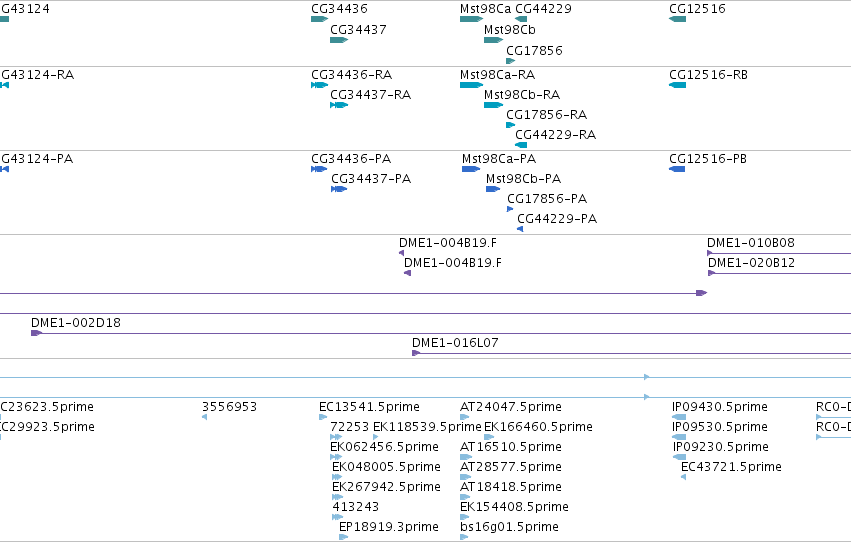Click the CG17856 gene label
This screenshot has height=542, width=851.
pos(535,51)
